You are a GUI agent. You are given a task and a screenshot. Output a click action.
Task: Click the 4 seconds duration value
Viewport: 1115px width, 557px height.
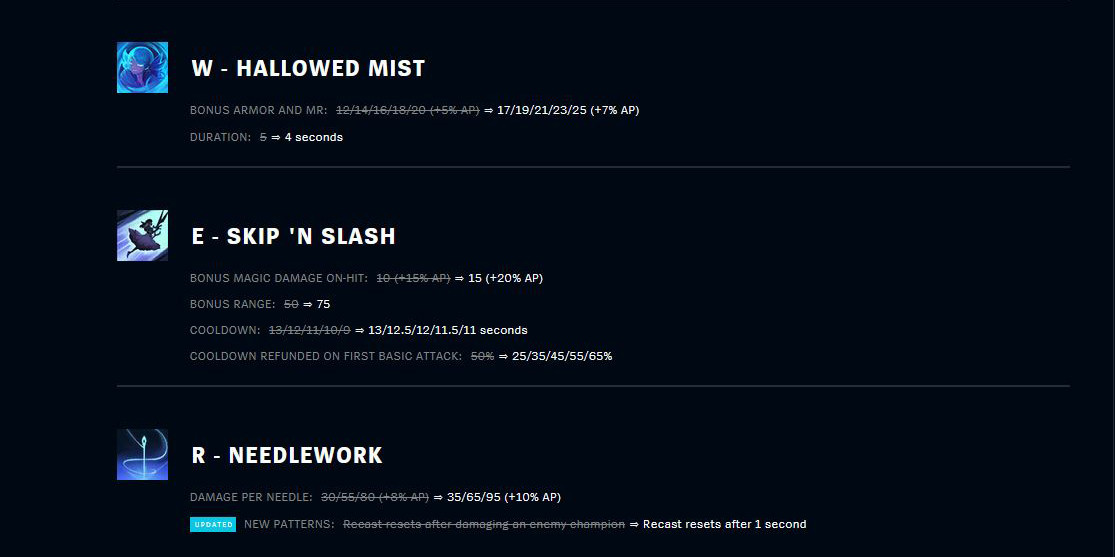[x=314, y=137]
